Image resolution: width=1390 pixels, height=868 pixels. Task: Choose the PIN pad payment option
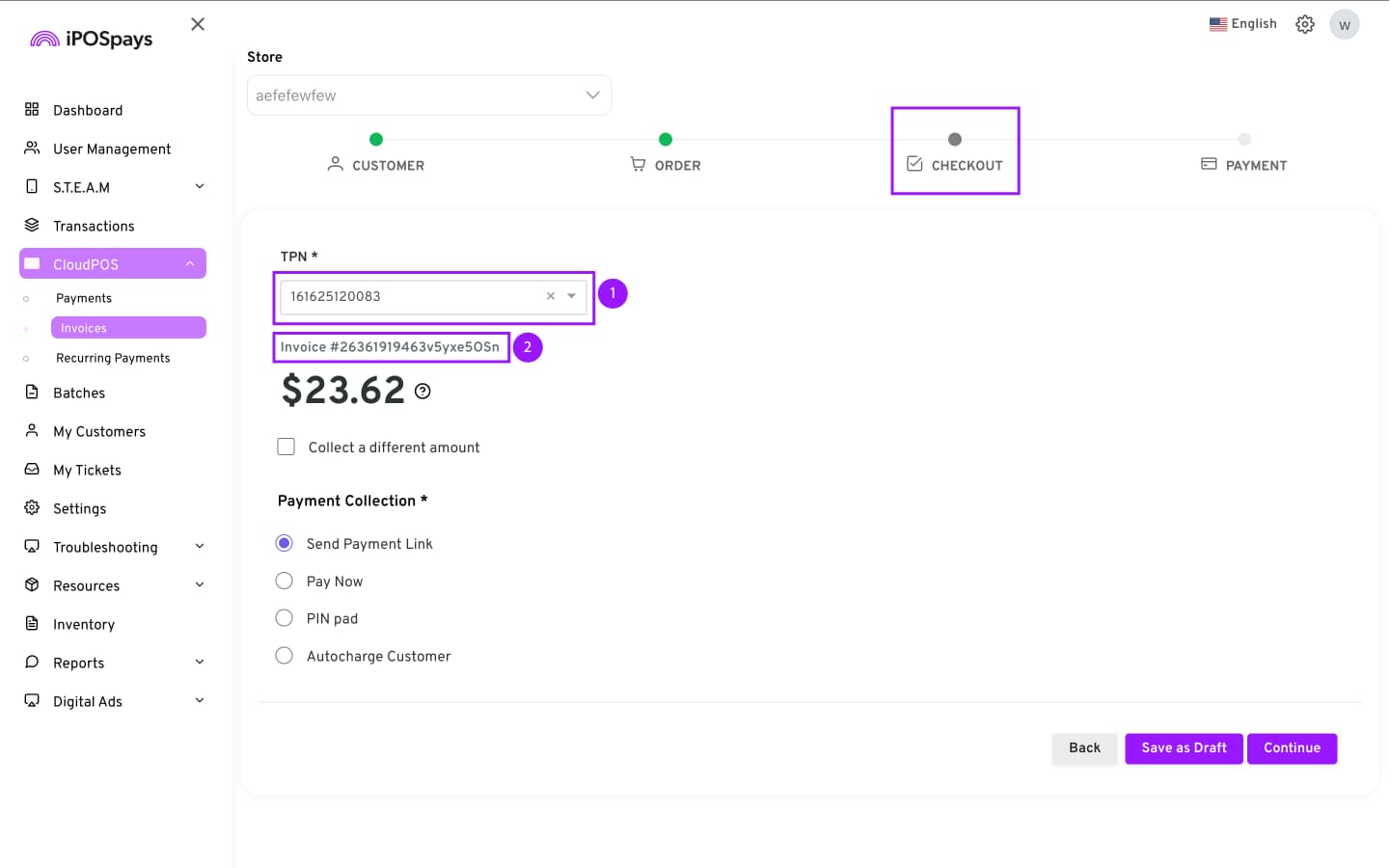click(285, 618)
